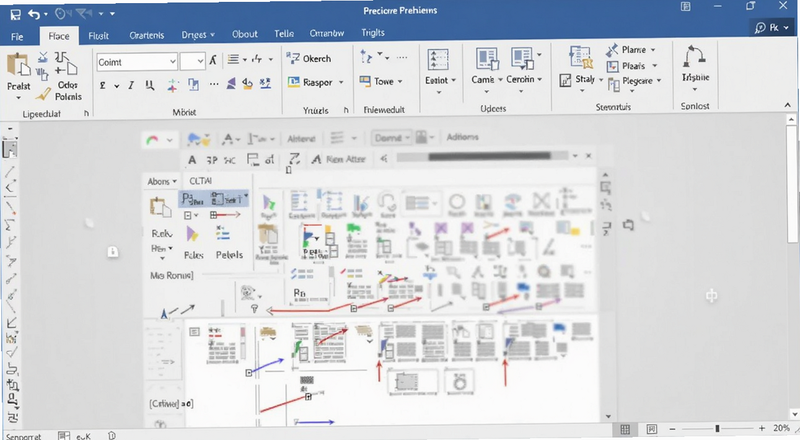Toggle underline U formatting
The height and width of the screenshot is (440, 800).
tap(149, 85)
